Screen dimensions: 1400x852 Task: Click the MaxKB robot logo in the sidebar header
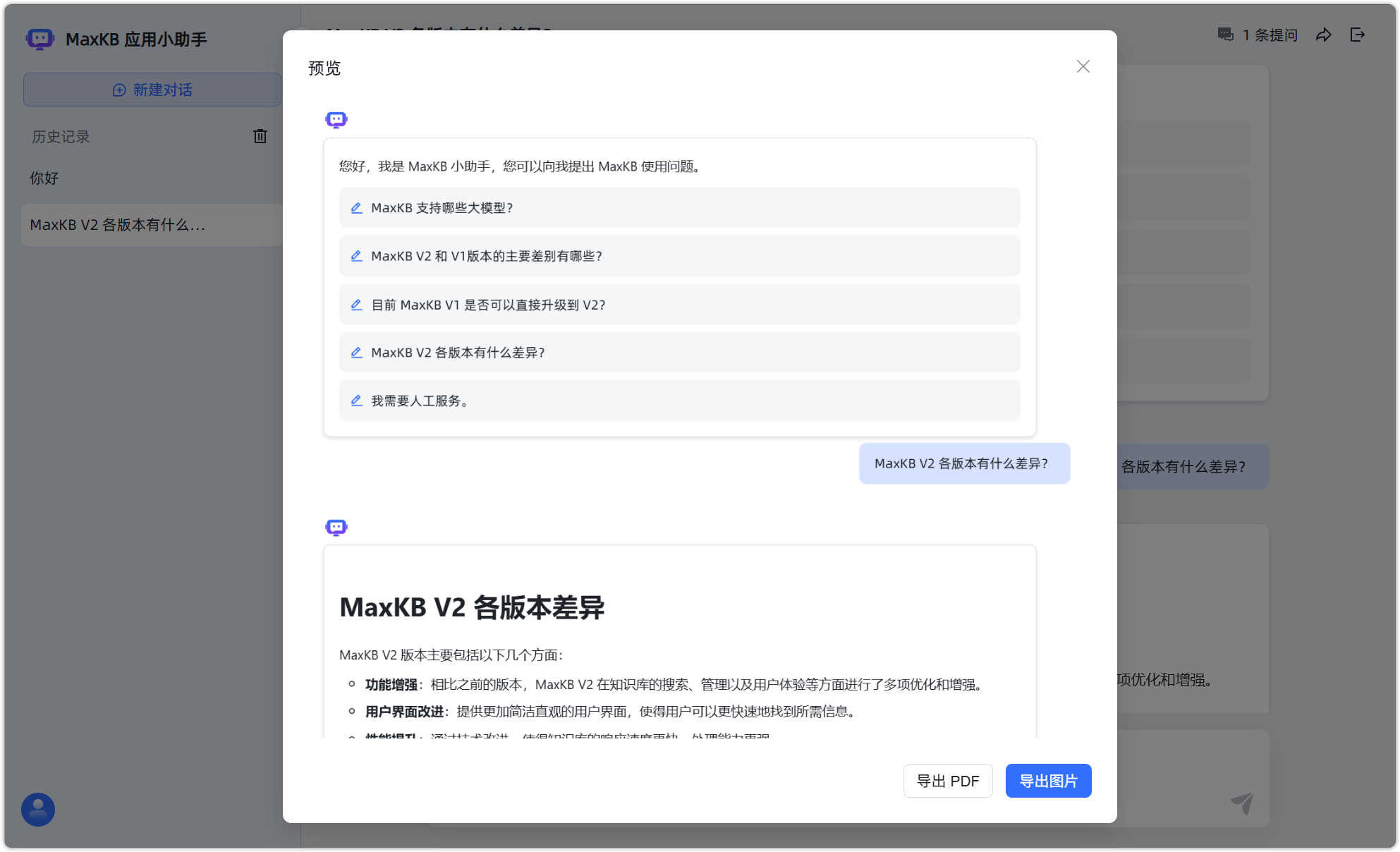(39, 39)
